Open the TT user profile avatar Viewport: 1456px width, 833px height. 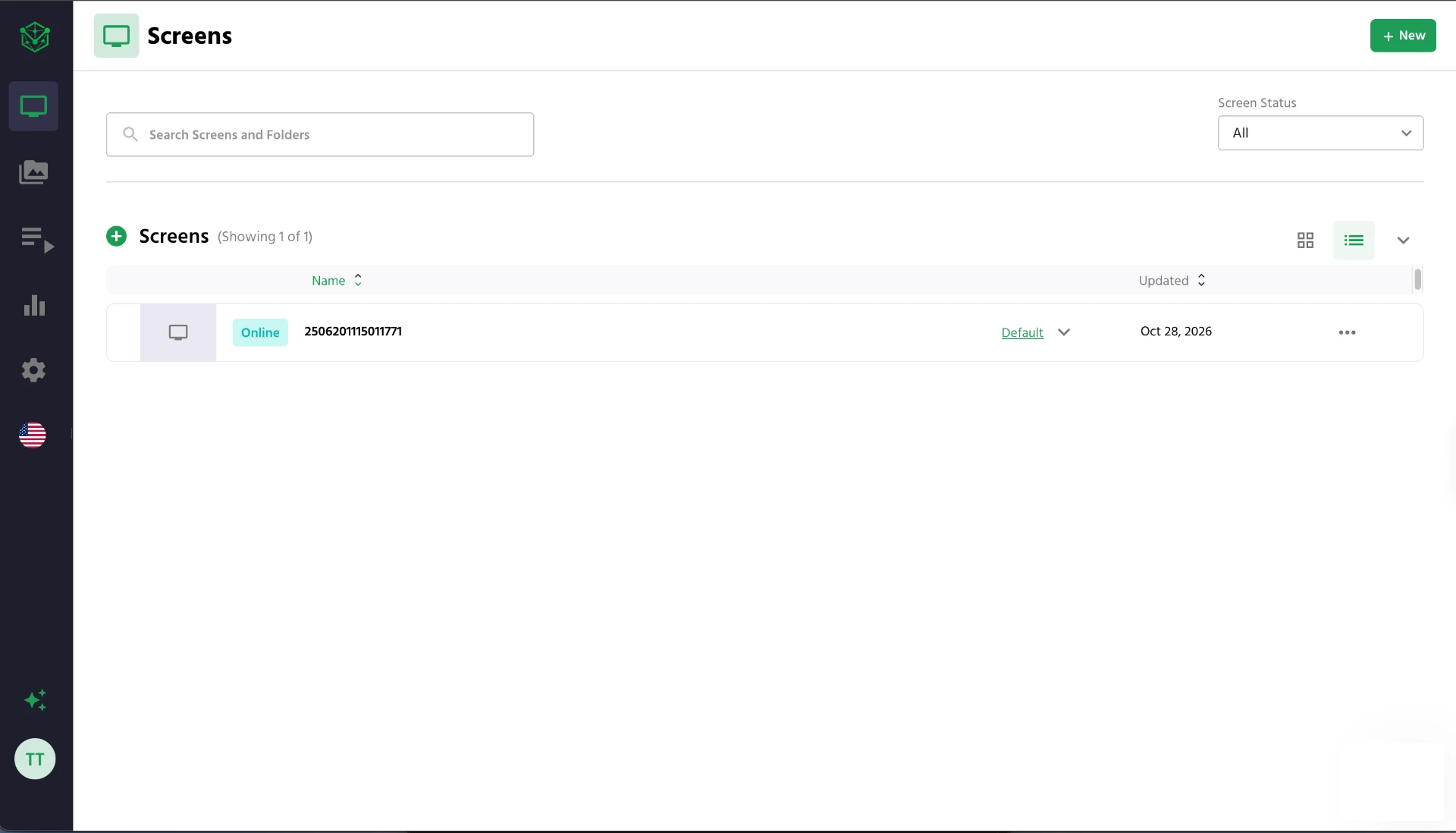click(35, 759)
